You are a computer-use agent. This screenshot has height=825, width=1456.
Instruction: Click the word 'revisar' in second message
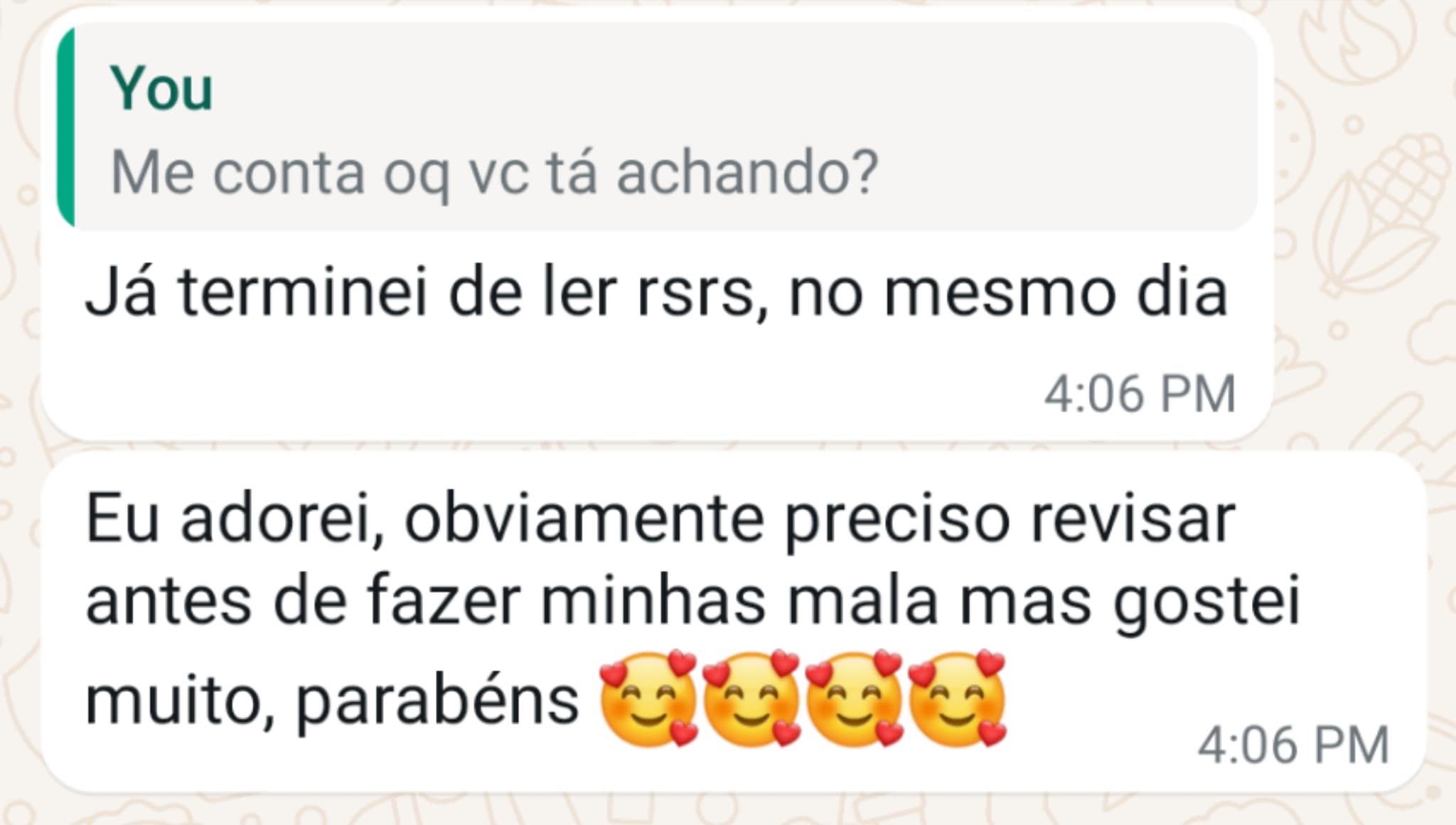pyautogui.click(x=1133, y=520)
